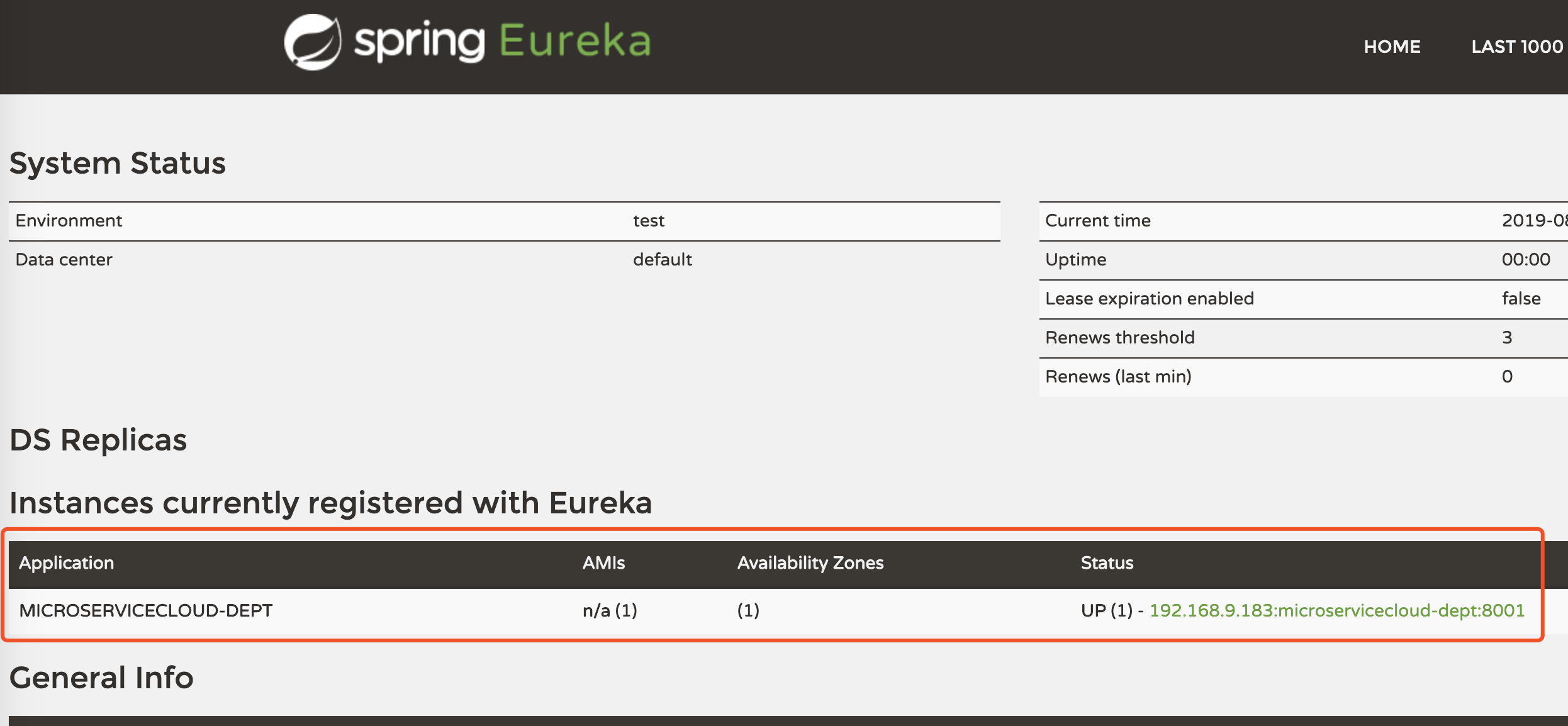Click the Data center value default

(662, 260)
